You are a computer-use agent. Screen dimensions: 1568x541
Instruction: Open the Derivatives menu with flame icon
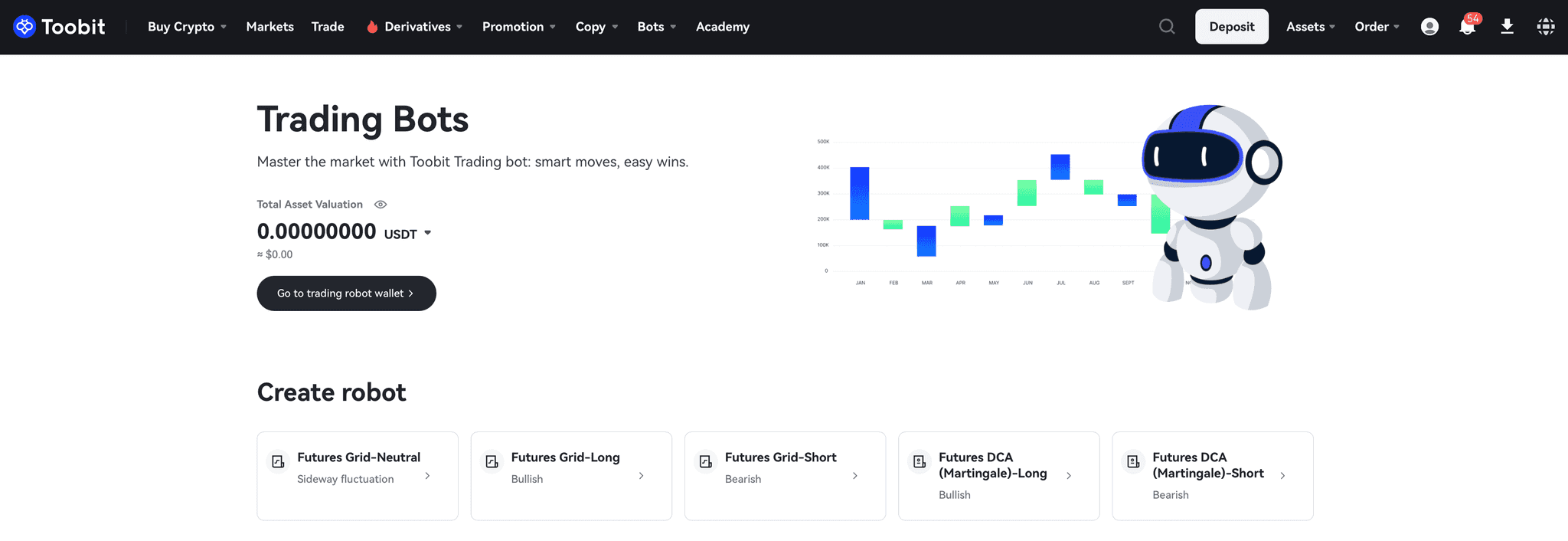(415, 27)
